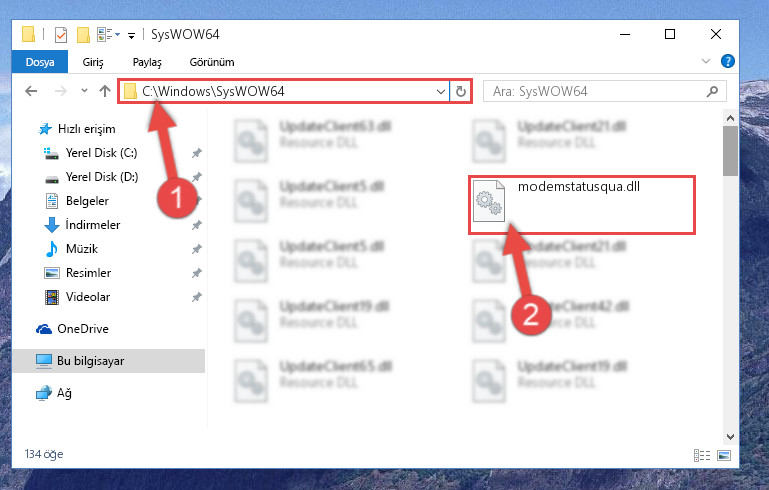Open Bu bilgisayar in the sidebar
The image size is (769, 490).
pos(109,361)
